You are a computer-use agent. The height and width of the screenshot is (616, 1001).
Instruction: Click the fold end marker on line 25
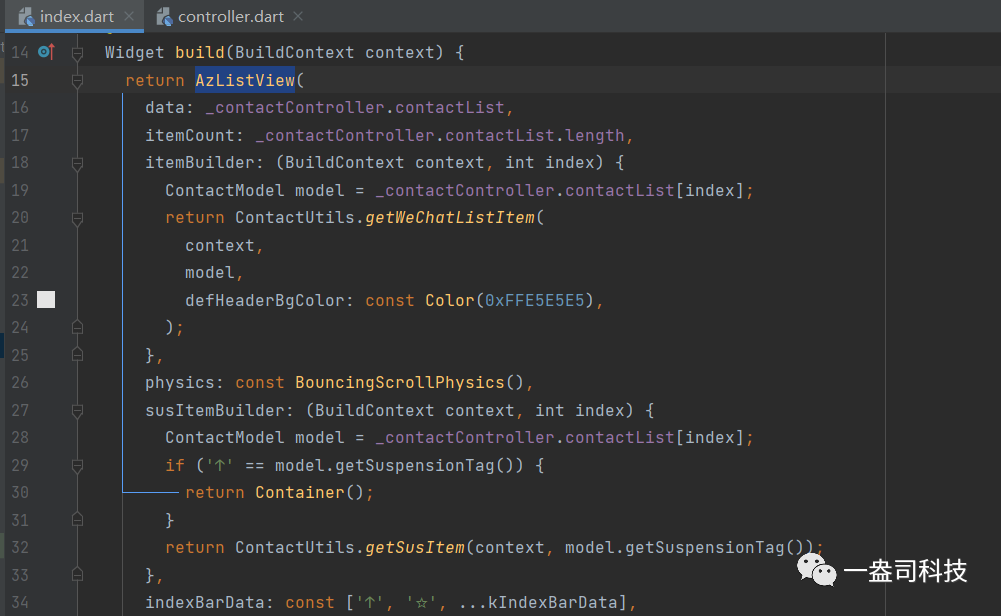click(77, 355)
